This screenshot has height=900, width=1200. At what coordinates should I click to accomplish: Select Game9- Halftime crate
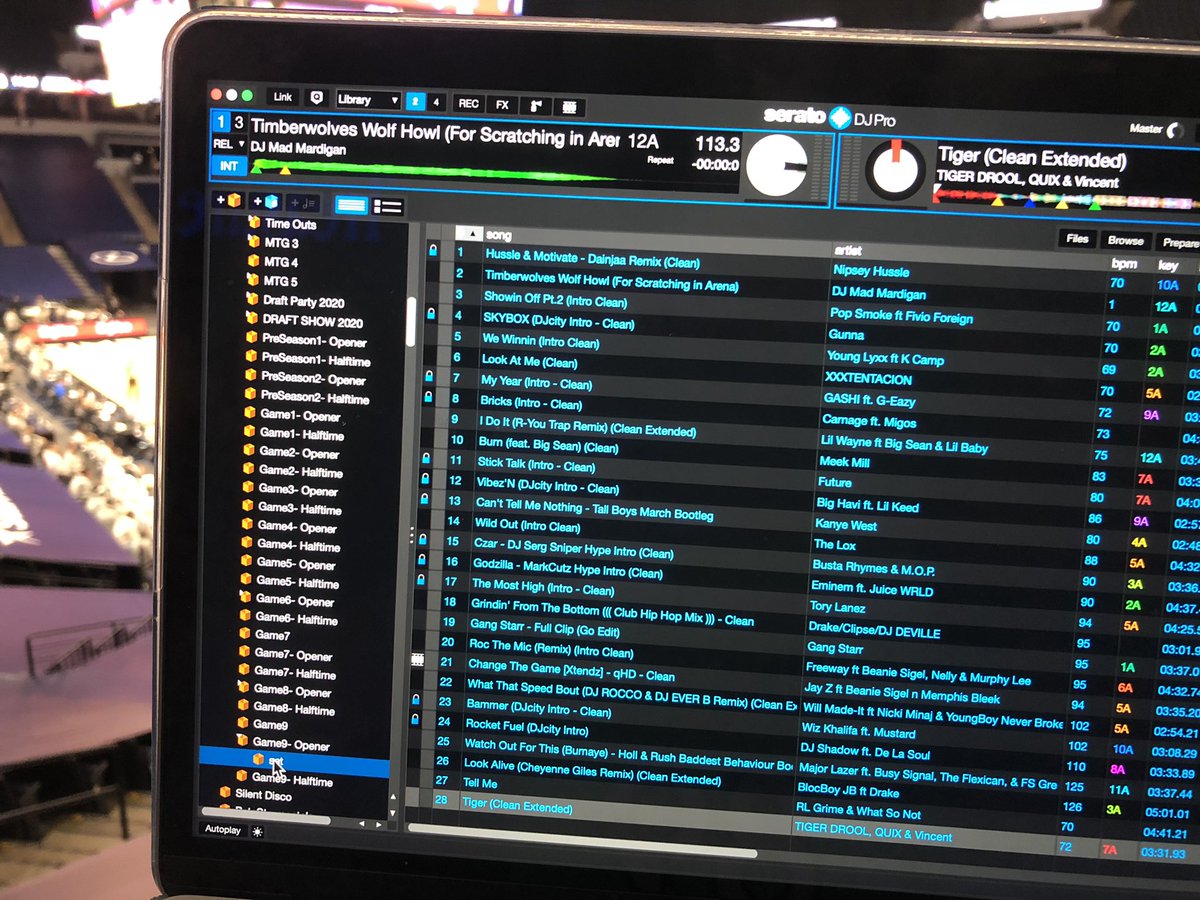(x=292, y=779)
